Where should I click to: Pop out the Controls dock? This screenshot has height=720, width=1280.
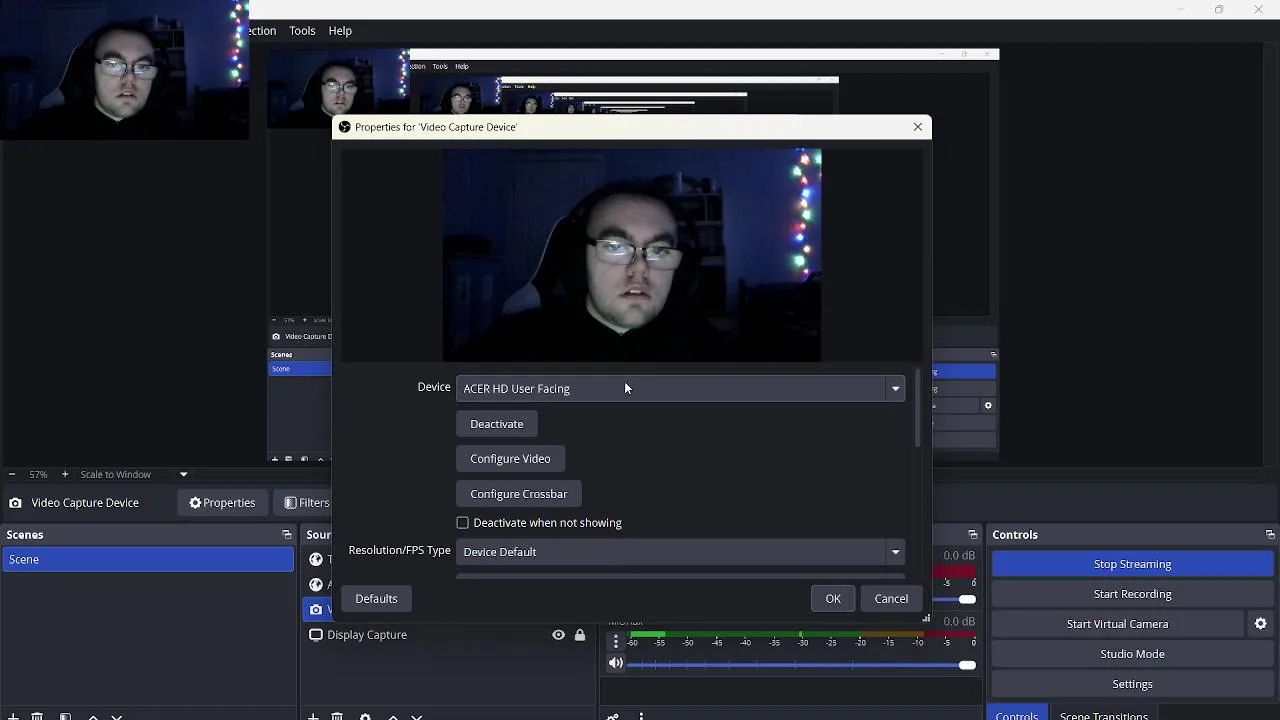click(1270, 535)
